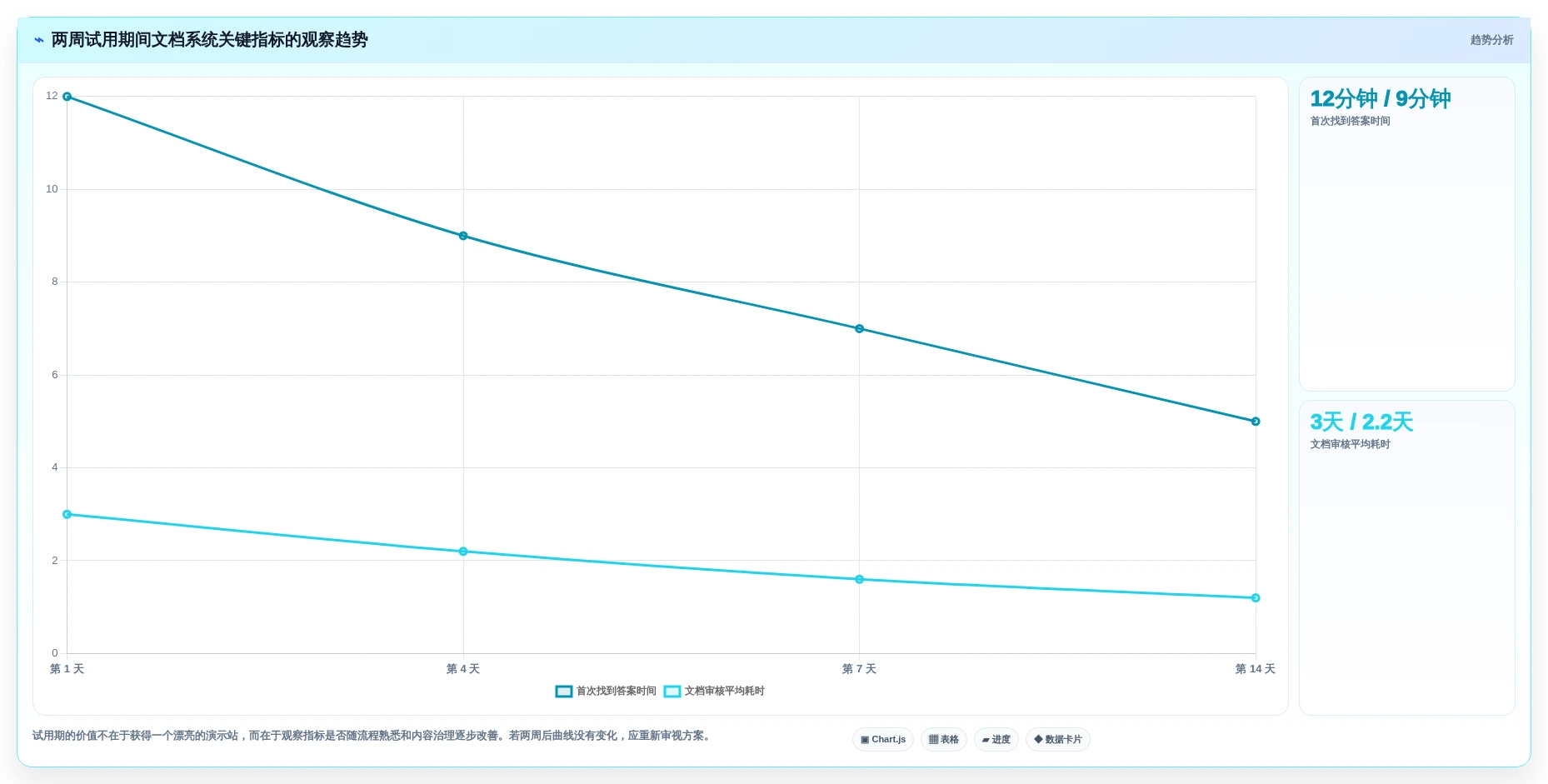The width and height of the screenshot is (1548, 784).
Task: Click the x-axis label 第 4 天
Action: point(463,669)
